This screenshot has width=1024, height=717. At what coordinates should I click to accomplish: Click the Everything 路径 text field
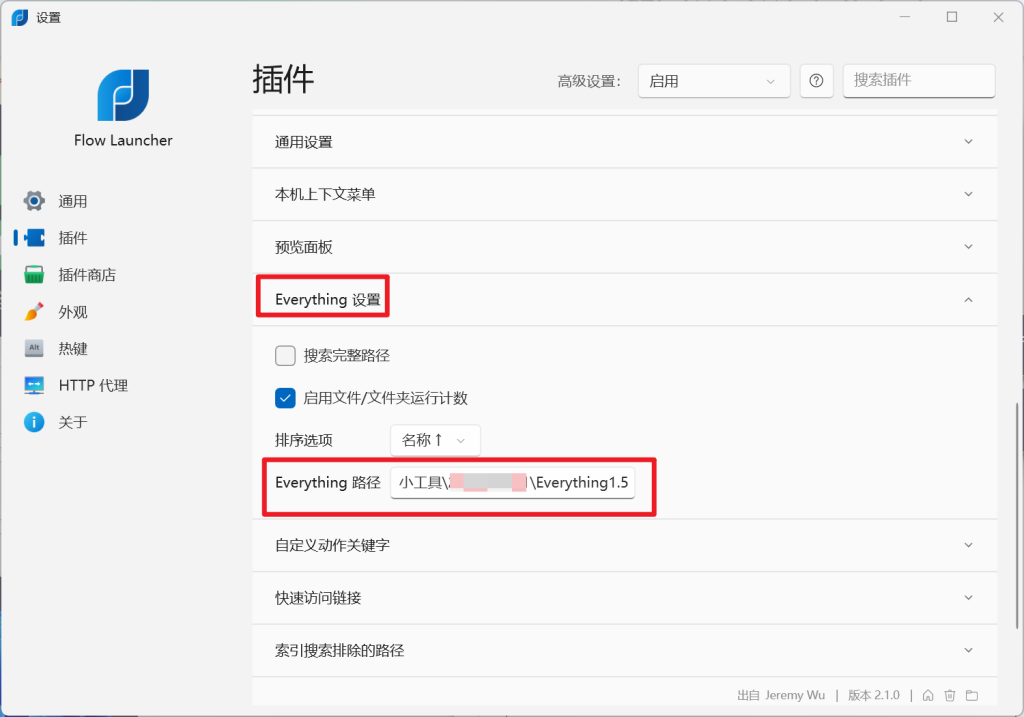(x=513, y=483)
